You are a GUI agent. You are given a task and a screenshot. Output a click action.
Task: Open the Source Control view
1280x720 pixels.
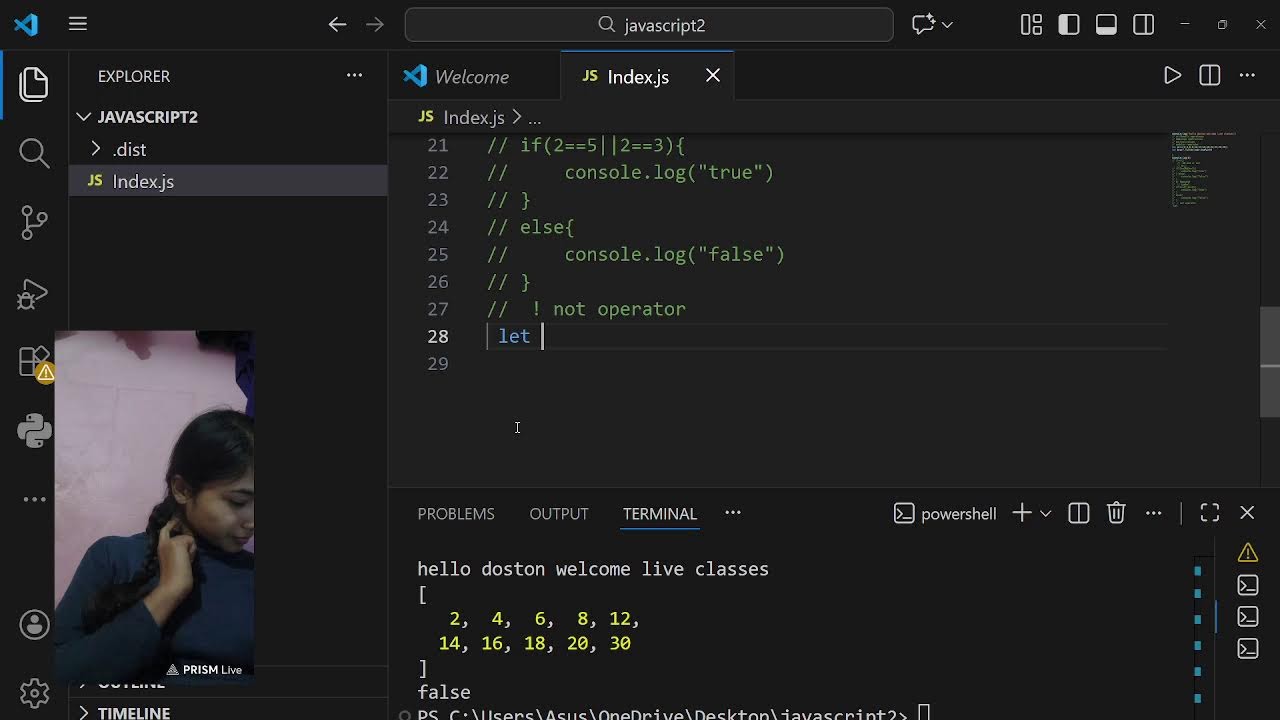pos(34,223)
